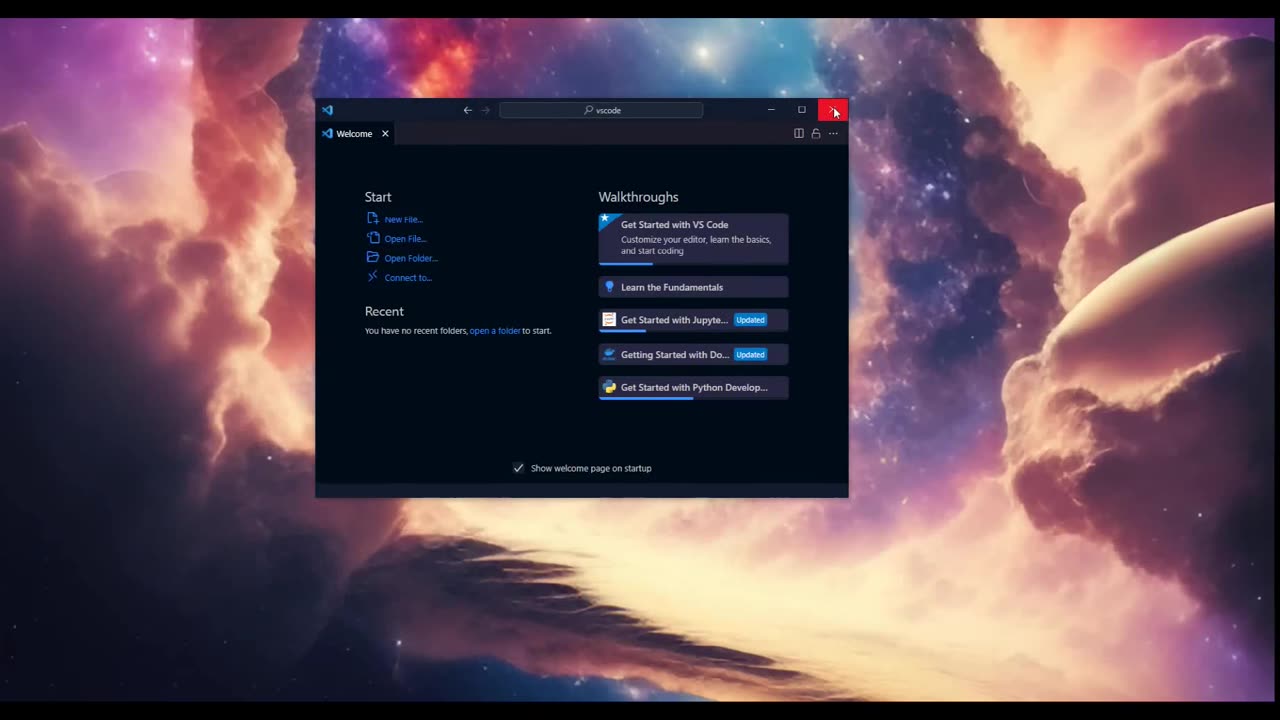Split the editor to the right

(799, 133)
